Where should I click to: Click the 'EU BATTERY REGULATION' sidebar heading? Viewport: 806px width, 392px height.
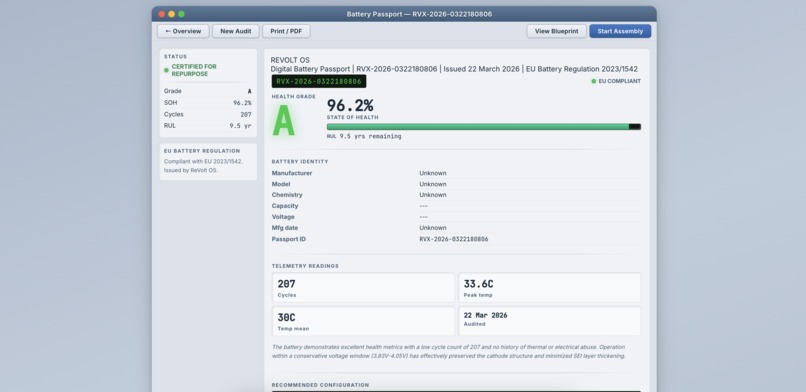point(202,151)
